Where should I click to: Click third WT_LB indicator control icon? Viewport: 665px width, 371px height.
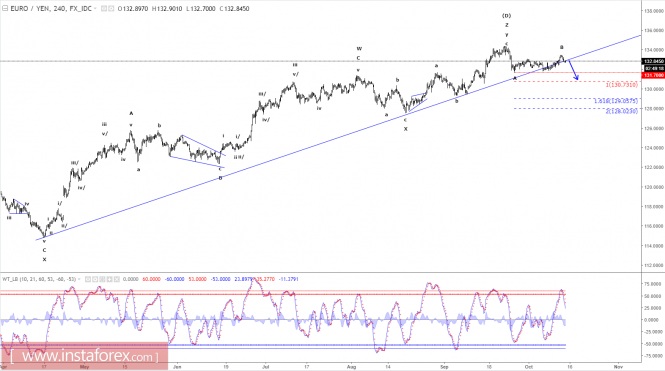[102, 279]
